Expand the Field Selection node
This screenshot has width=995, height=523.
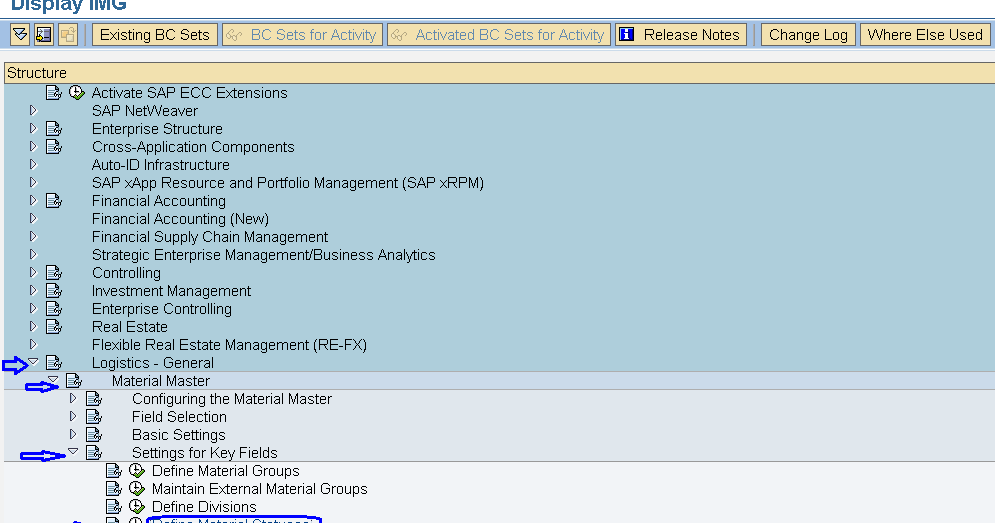[73, 416]
